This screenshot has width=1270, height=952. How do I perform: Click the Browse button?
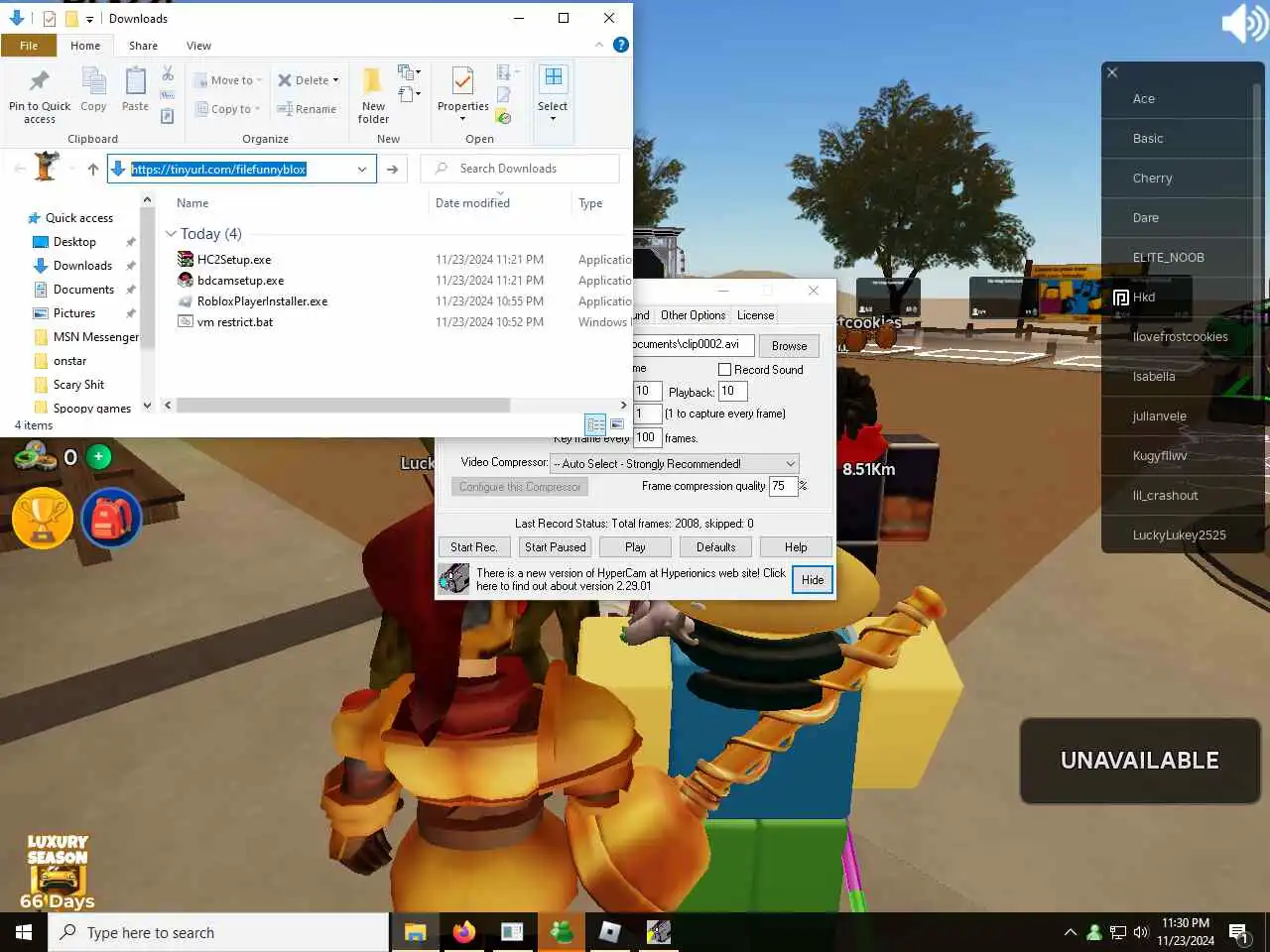point(789,346)
